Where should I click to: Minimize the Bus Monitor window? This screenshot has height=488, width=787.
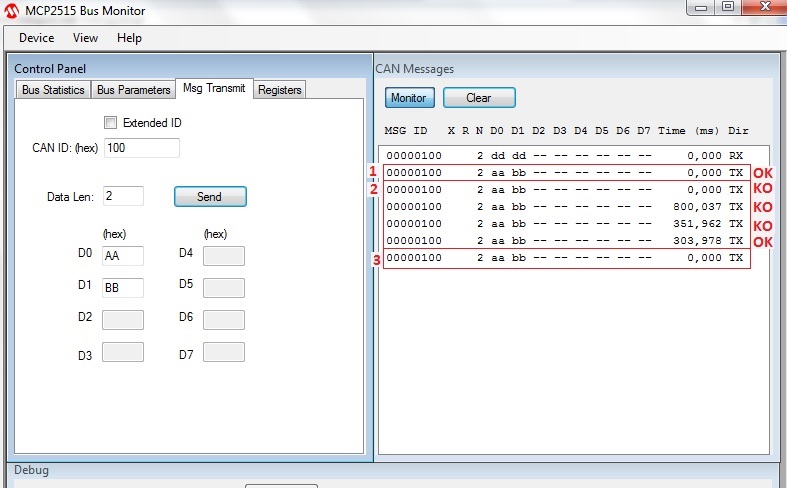702,7
